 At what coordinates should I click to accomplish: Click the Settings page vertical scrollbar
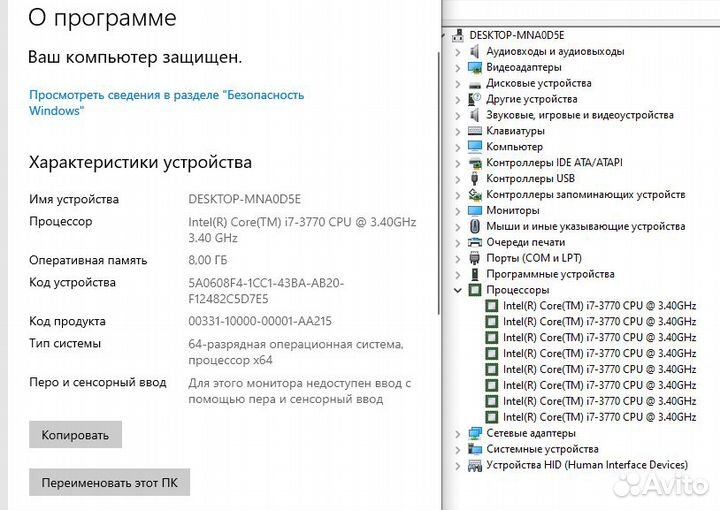click(439, 184)
